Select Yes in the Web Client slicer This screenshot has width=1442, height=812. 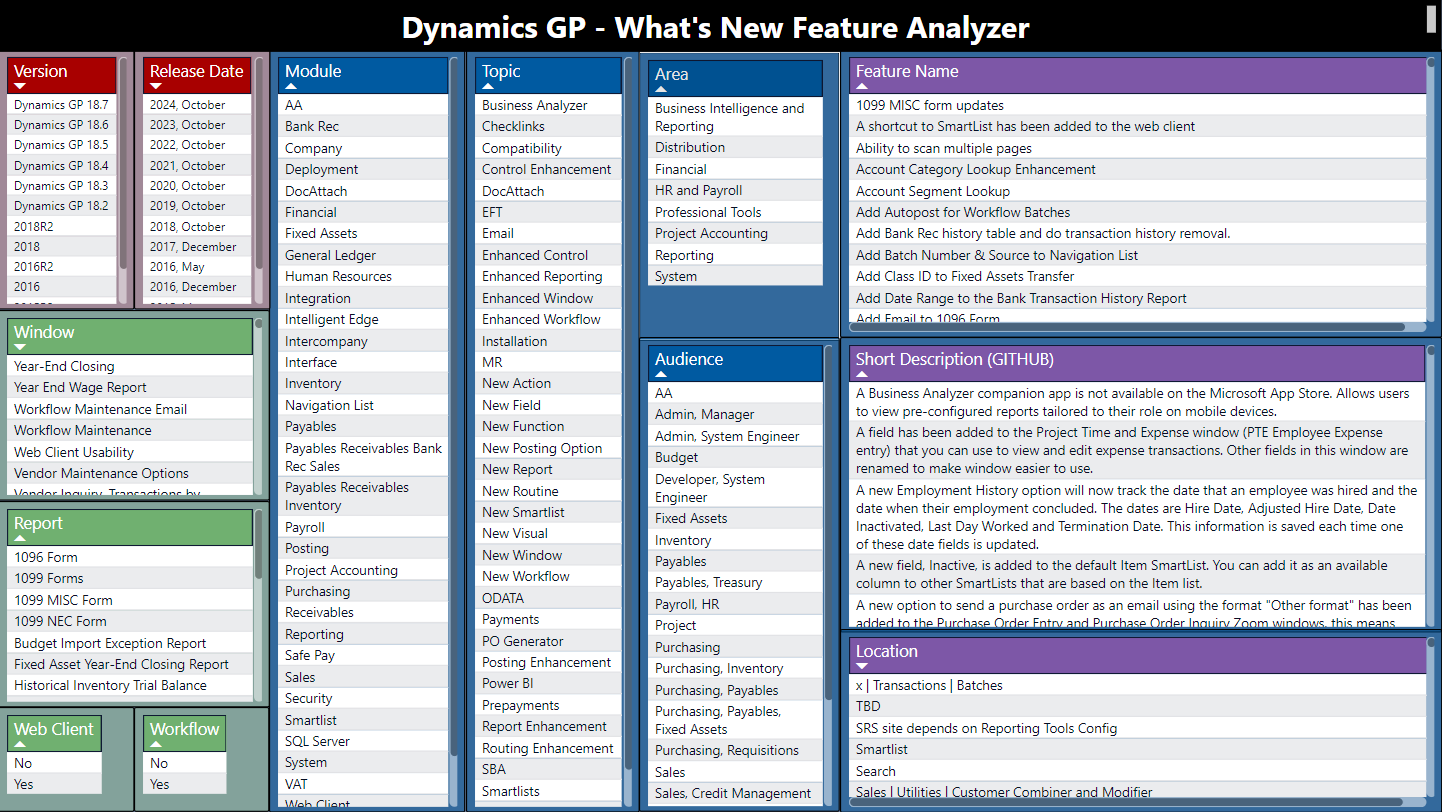[x=54, y=784]
